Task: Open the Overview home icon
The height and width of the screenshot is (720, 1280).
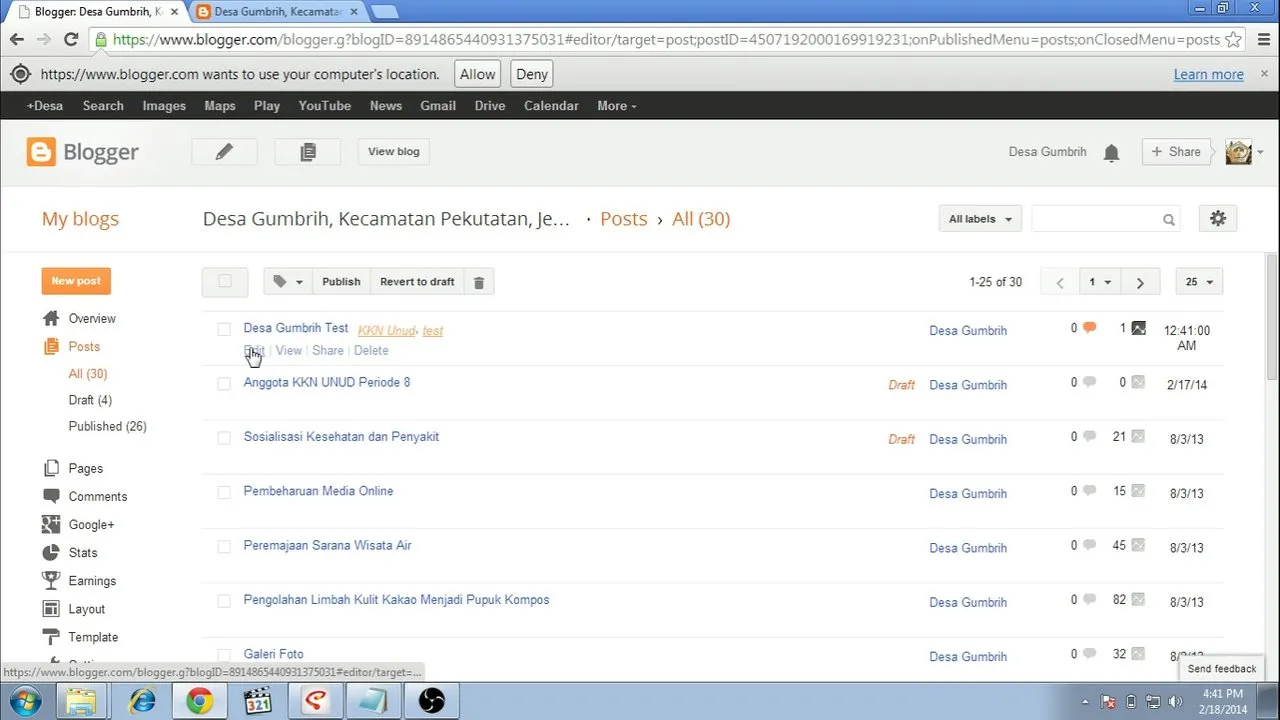Action: point(52,319)
